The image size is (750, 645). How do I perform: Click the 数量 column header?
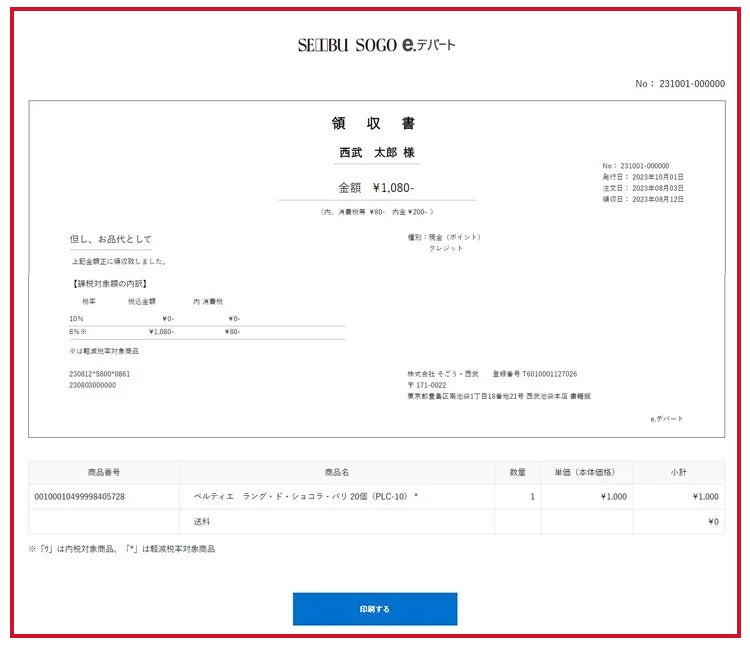click(x=518, y=472)
